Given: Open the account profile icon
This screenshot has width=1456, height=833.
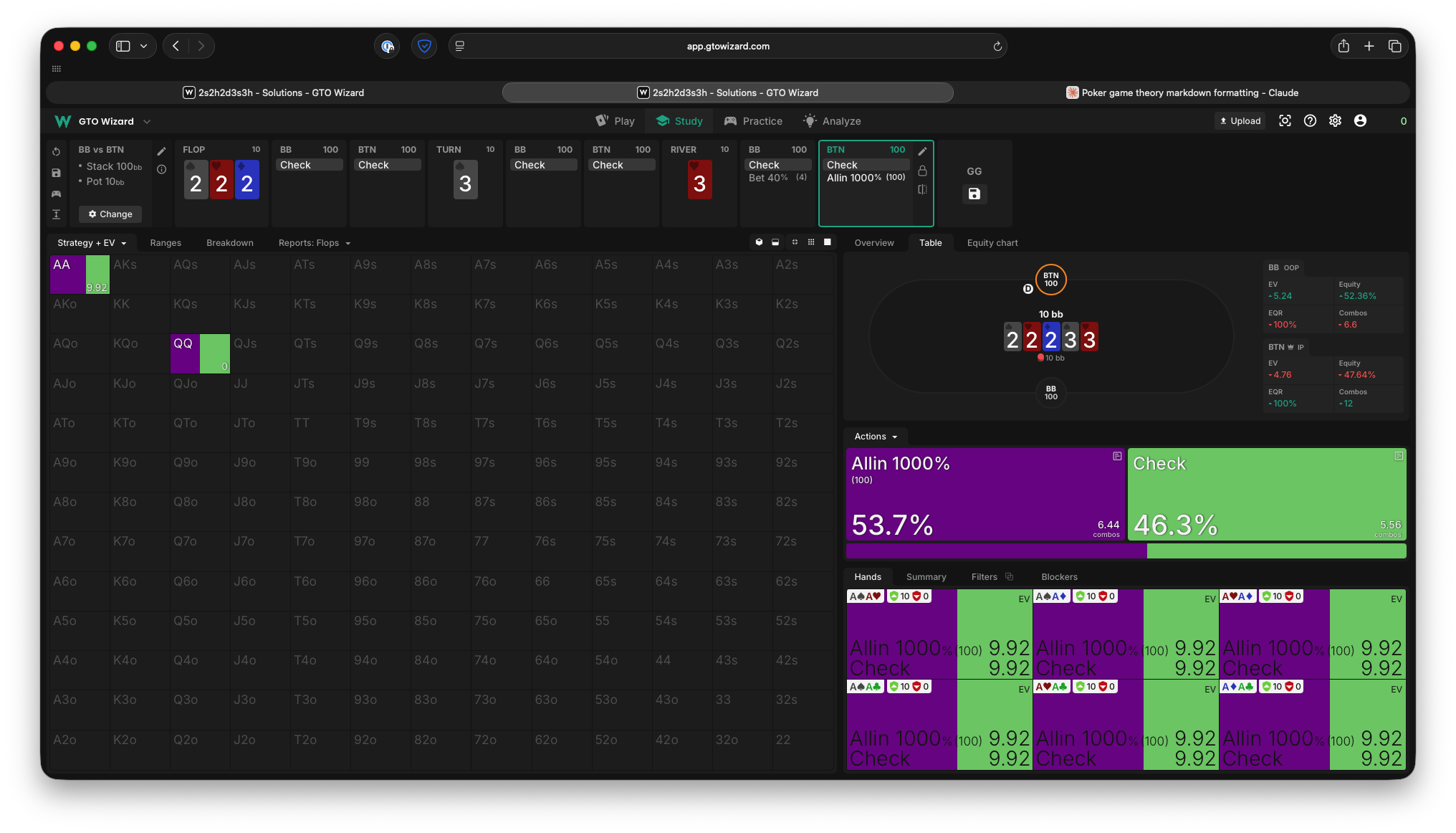Looking at the screenshot, I should pos(1360,121).
